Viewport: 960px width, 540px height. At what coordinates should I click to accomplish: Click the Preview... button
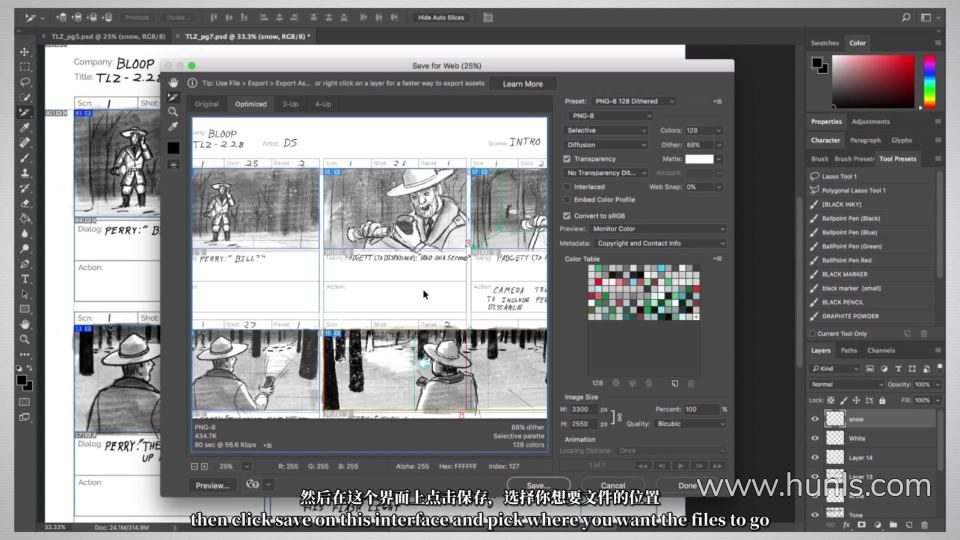212,485
